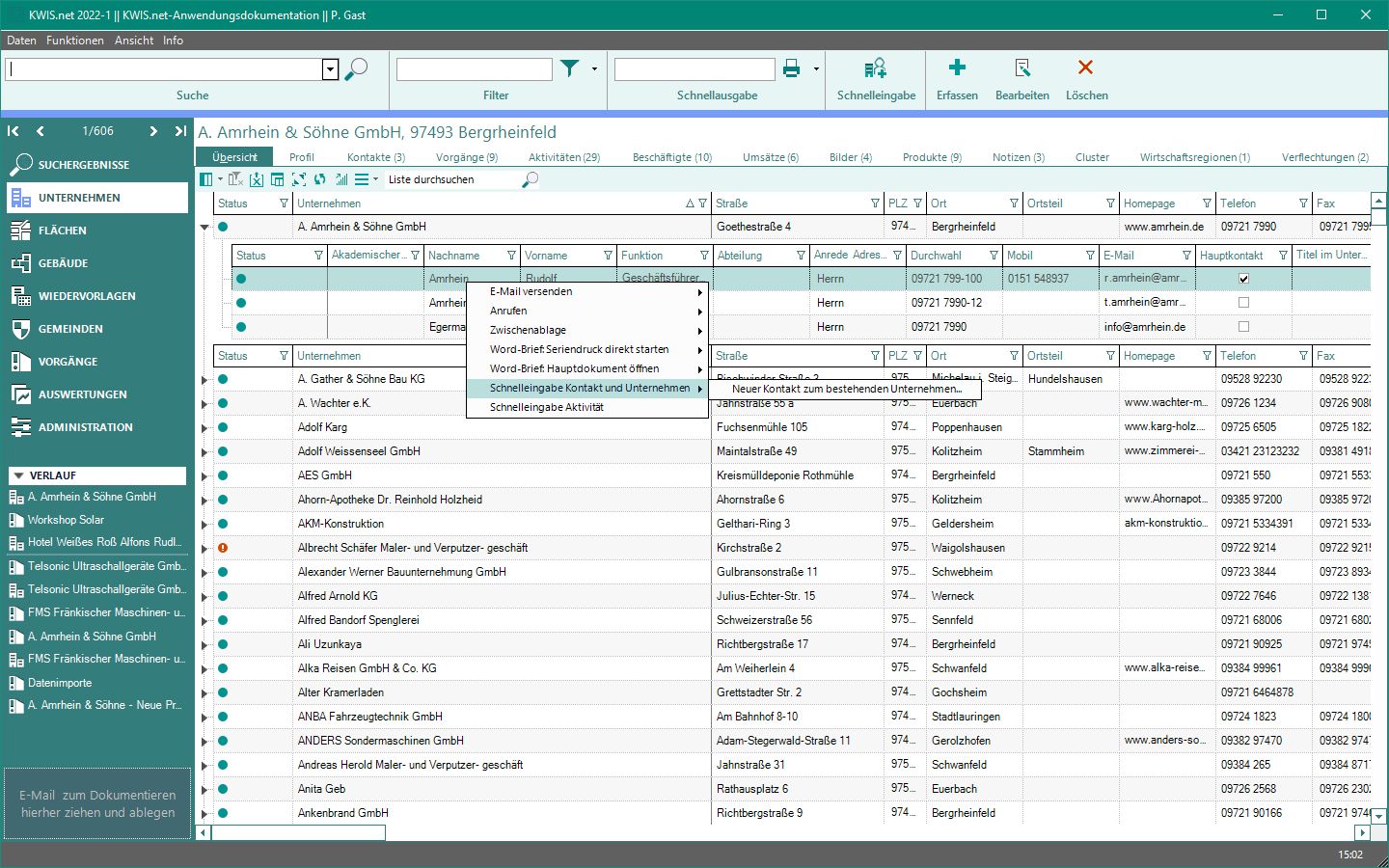This screenshot has width=1389, height=868.
Task: Switch to the Kontakte (3) tab
Action: [x=376, y=157]
